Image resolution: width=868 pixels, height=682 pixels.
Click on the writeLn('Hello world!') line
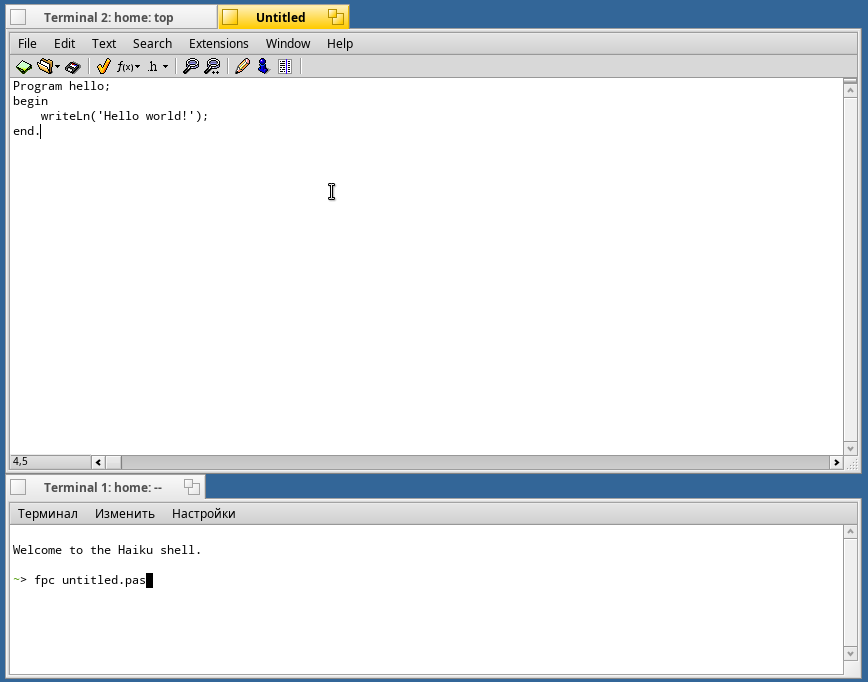[124, 116]
